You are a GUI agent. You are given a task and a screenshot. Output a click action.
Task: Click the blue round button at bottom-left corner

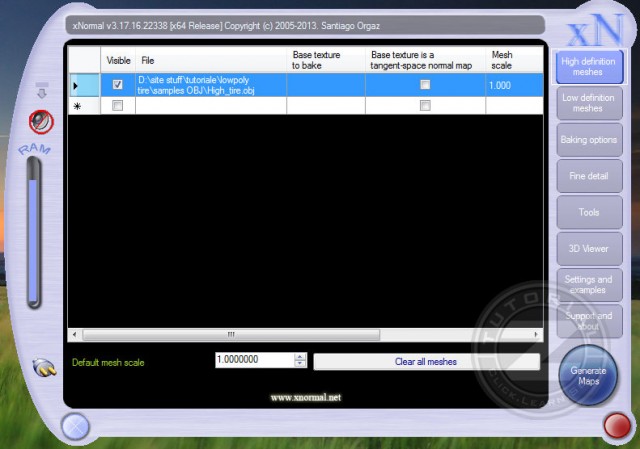76,427
